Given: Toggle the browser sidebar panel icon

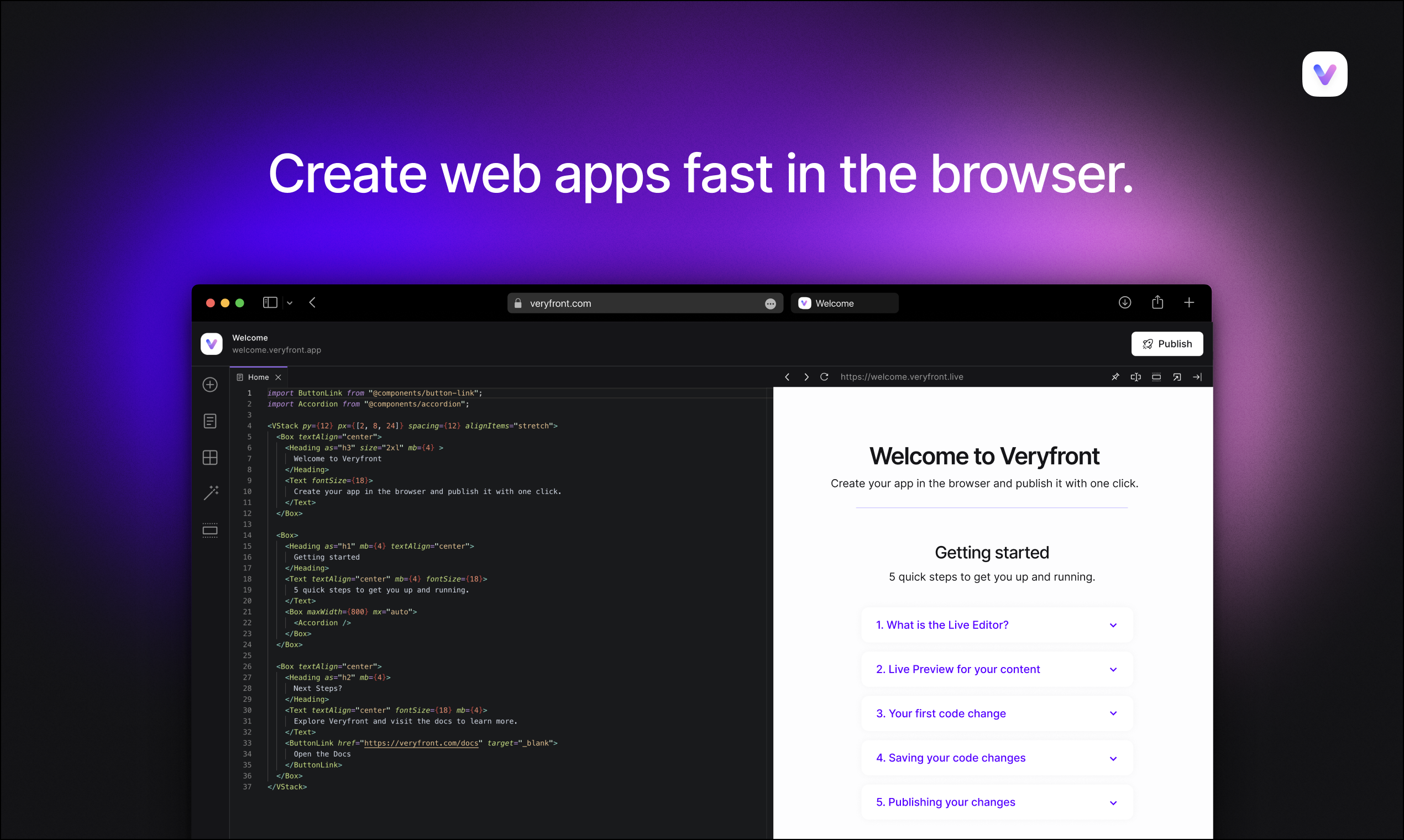Looking at the screenshot, I should coord(270,302).
